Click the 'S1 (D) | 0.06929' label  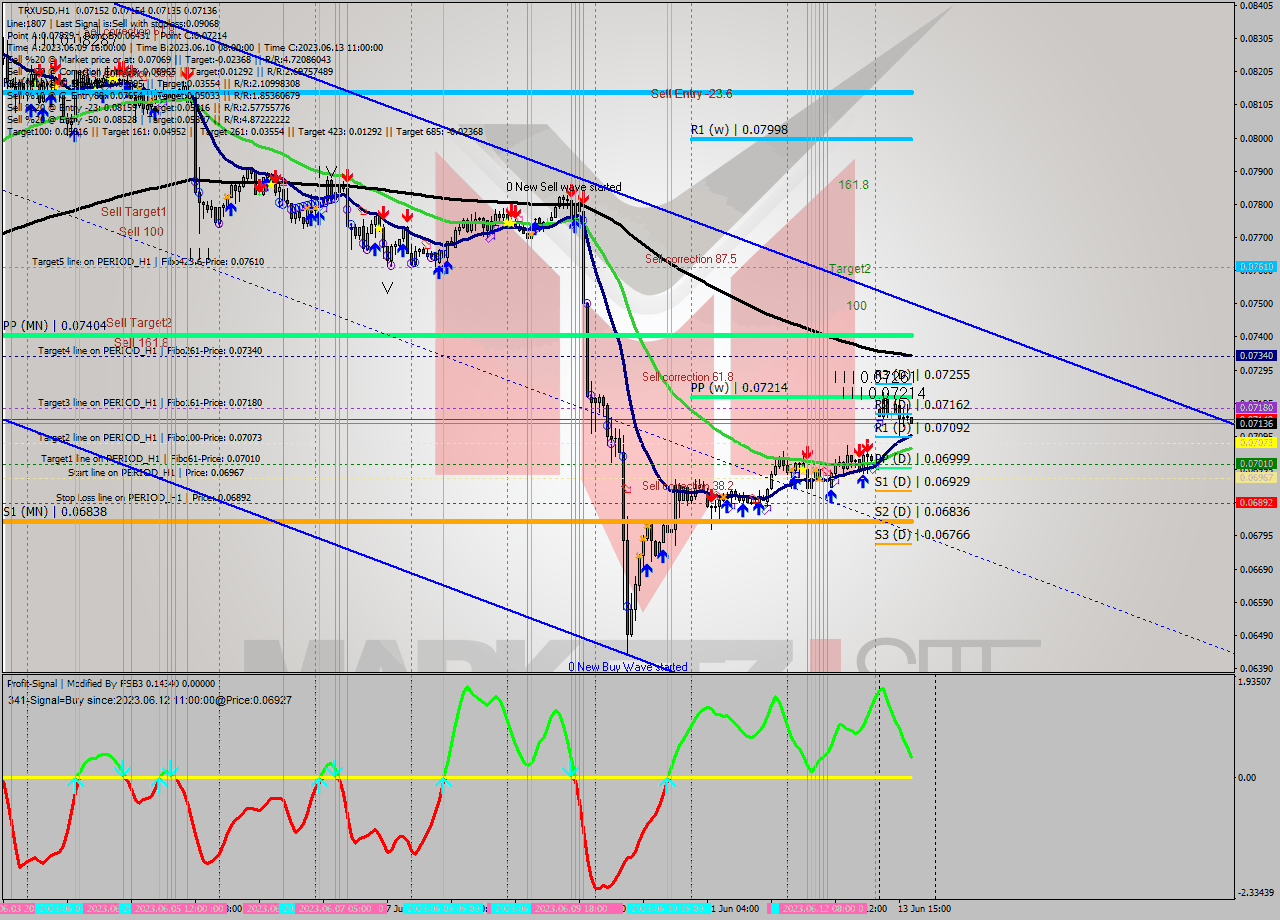[x=922, y=481]
